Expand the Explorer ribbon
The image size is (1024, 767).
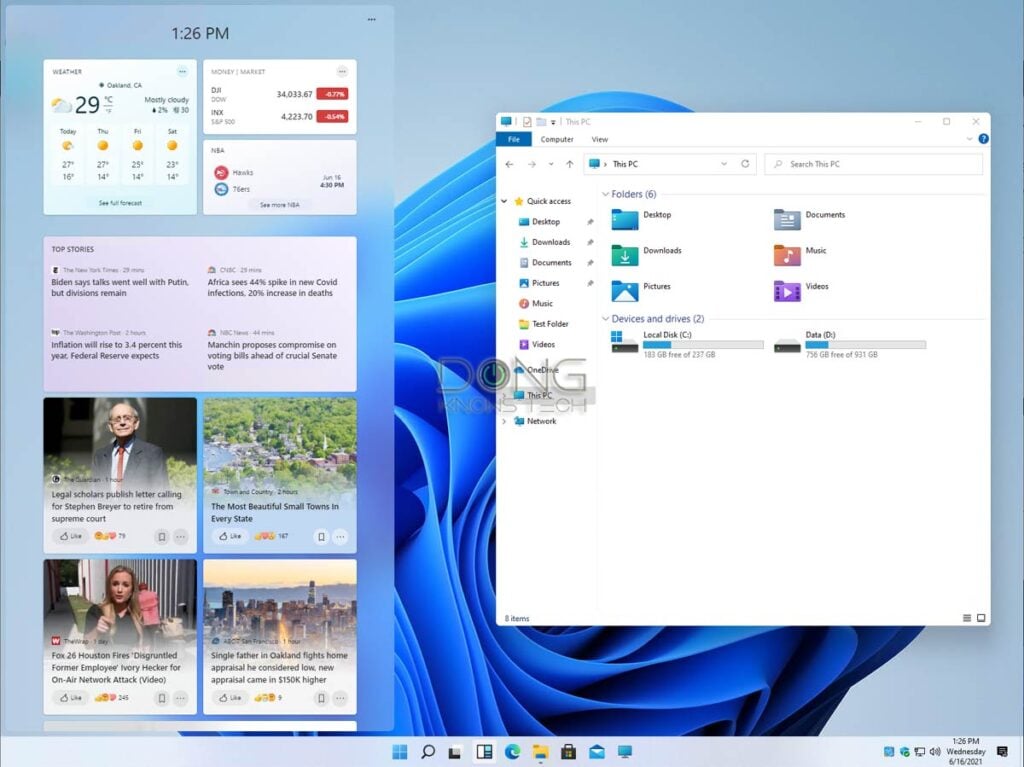click(x=969, y=139)
